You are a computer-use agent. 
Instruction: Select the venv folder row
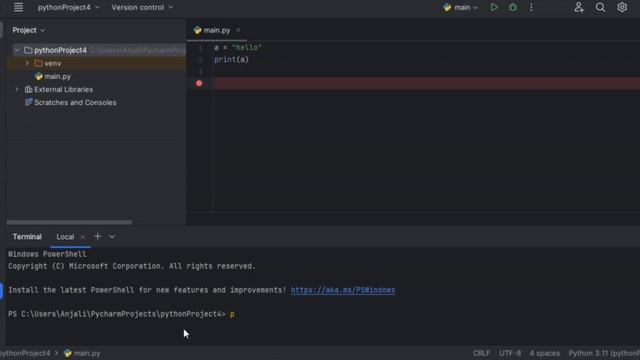click(x=96, y=63)
